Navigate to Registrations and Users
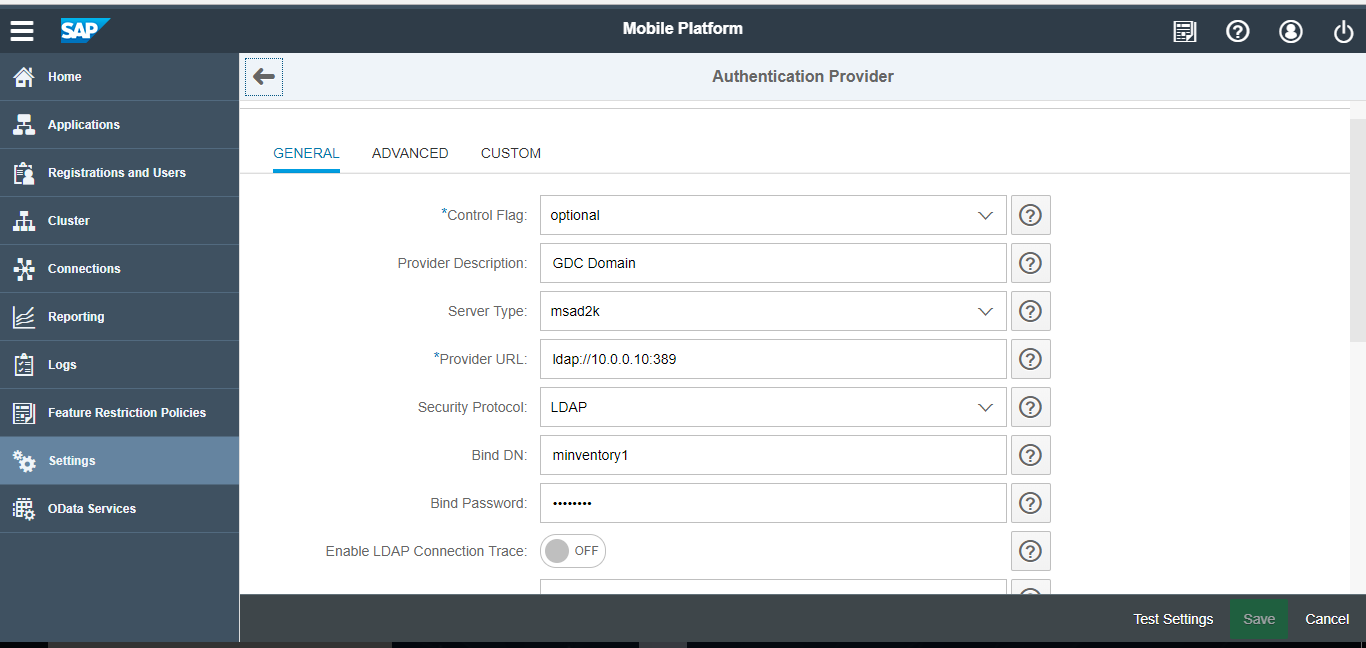The image size is (1366, 648). pyautogui.click(x=117, y=172)
